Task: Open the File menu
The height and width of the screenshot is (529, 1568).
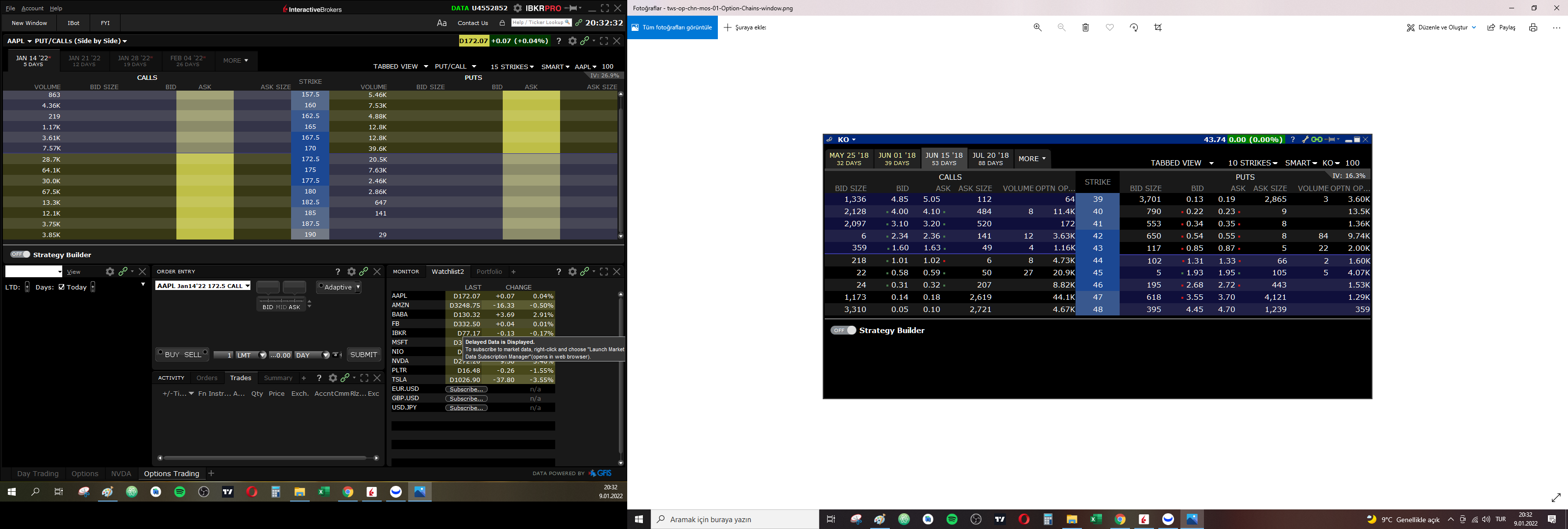Action: [x=10, y=8]
